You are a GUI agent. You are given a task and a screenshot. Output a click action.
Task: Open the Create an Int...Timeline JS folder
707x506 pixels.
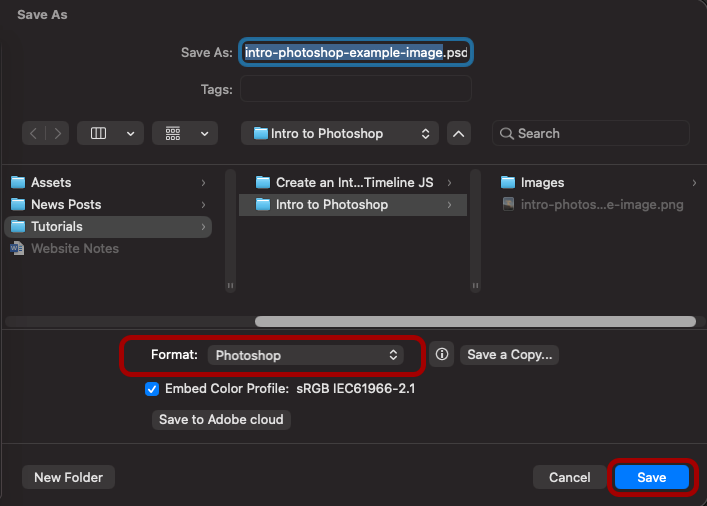click(x=354, y=182)
